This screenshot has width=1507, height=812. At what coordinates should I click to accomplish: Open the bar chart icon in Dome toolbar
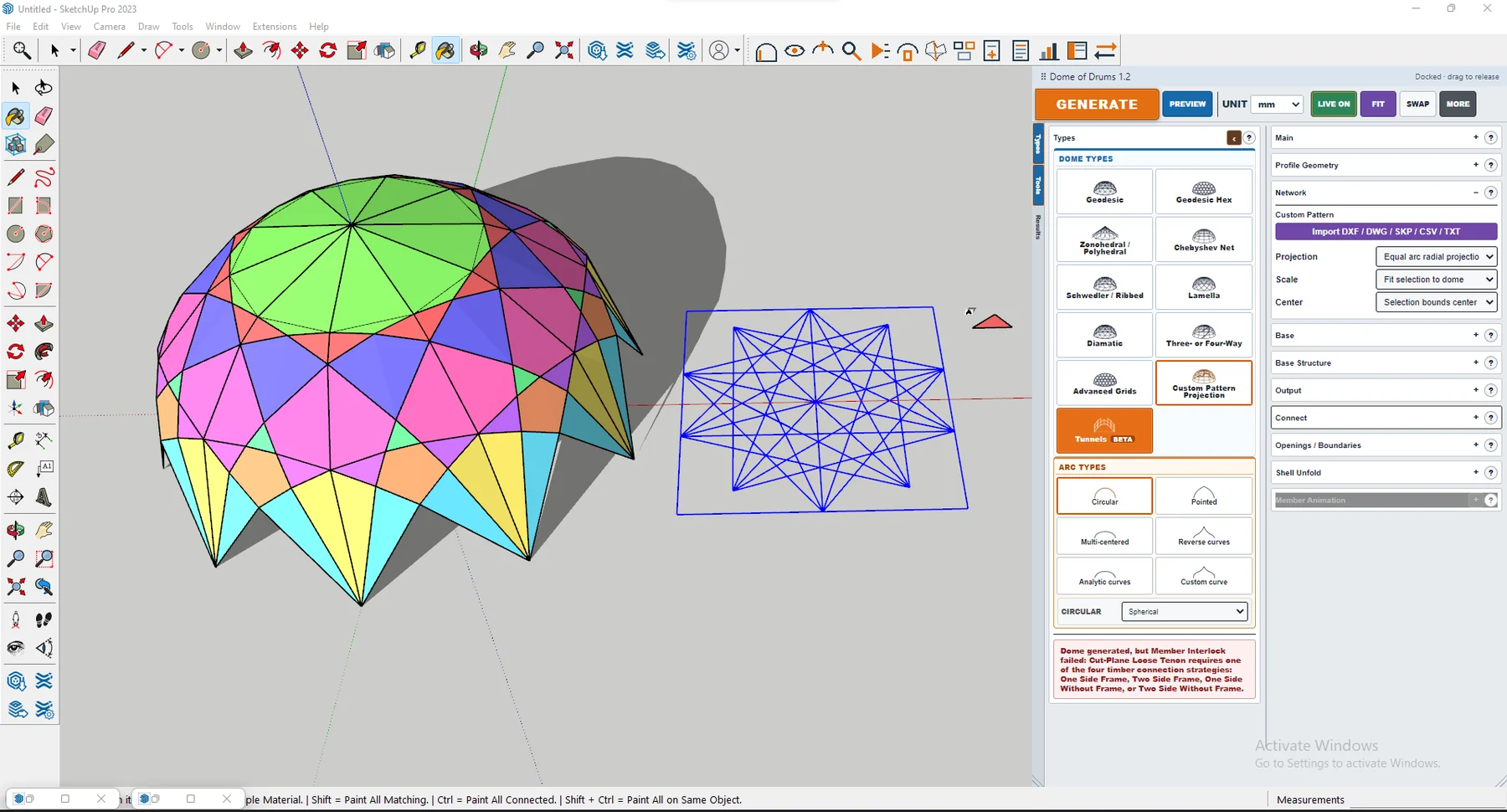point(1048,51)
